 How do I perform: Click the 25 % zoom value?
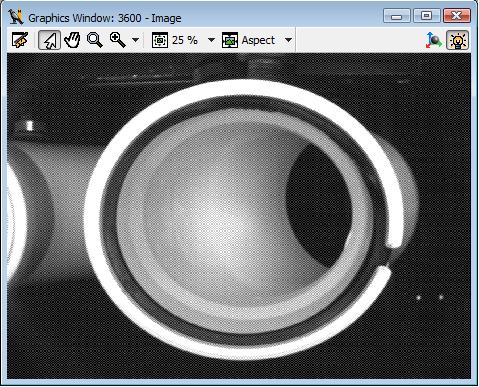[x=185, y=40]
